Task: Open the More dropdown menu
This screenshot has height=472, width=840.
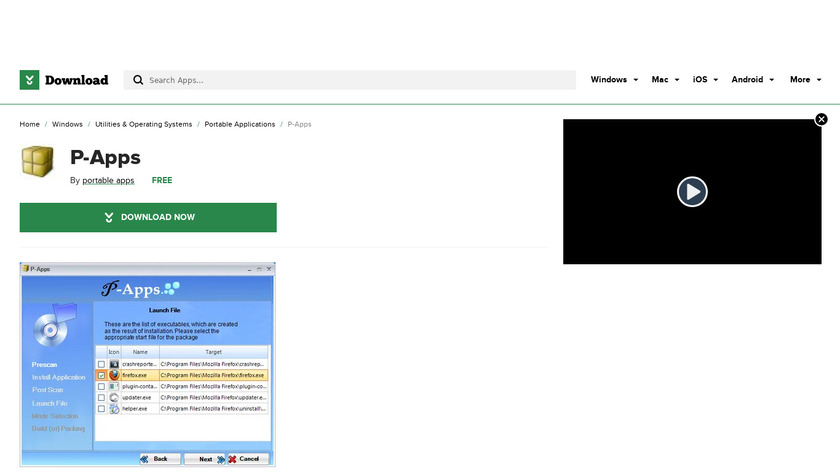Action: (x=805, y=79)
